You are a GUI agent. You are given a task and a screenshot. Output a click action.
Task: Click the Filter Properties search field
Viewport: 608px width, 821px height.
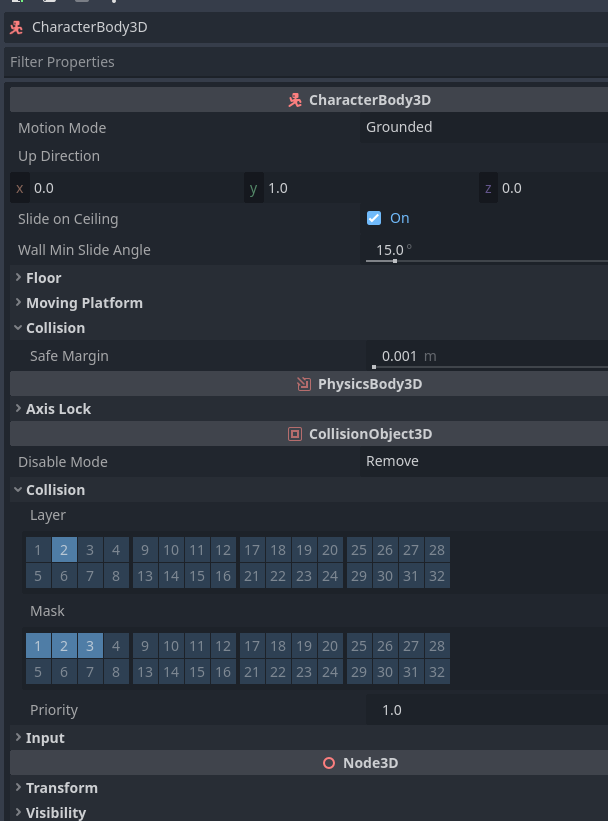[x=300, y=62]
